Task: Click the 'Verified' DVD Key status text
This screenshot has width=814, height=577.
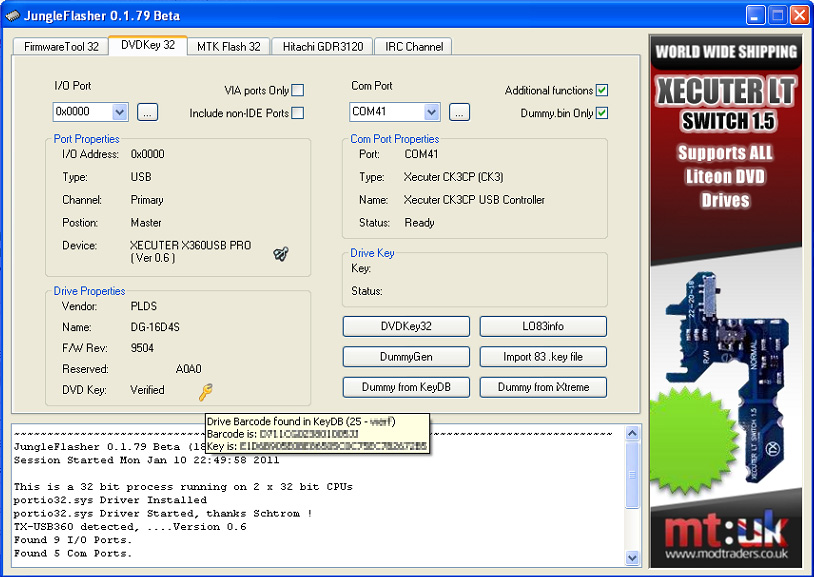Action: (147, 390)
